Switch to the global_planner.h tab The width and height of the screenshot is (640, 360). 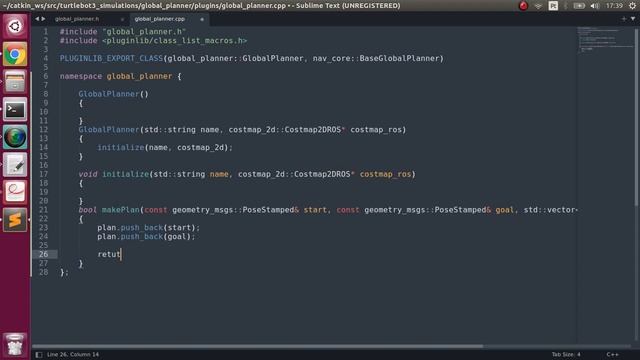[x=77, y=19]
